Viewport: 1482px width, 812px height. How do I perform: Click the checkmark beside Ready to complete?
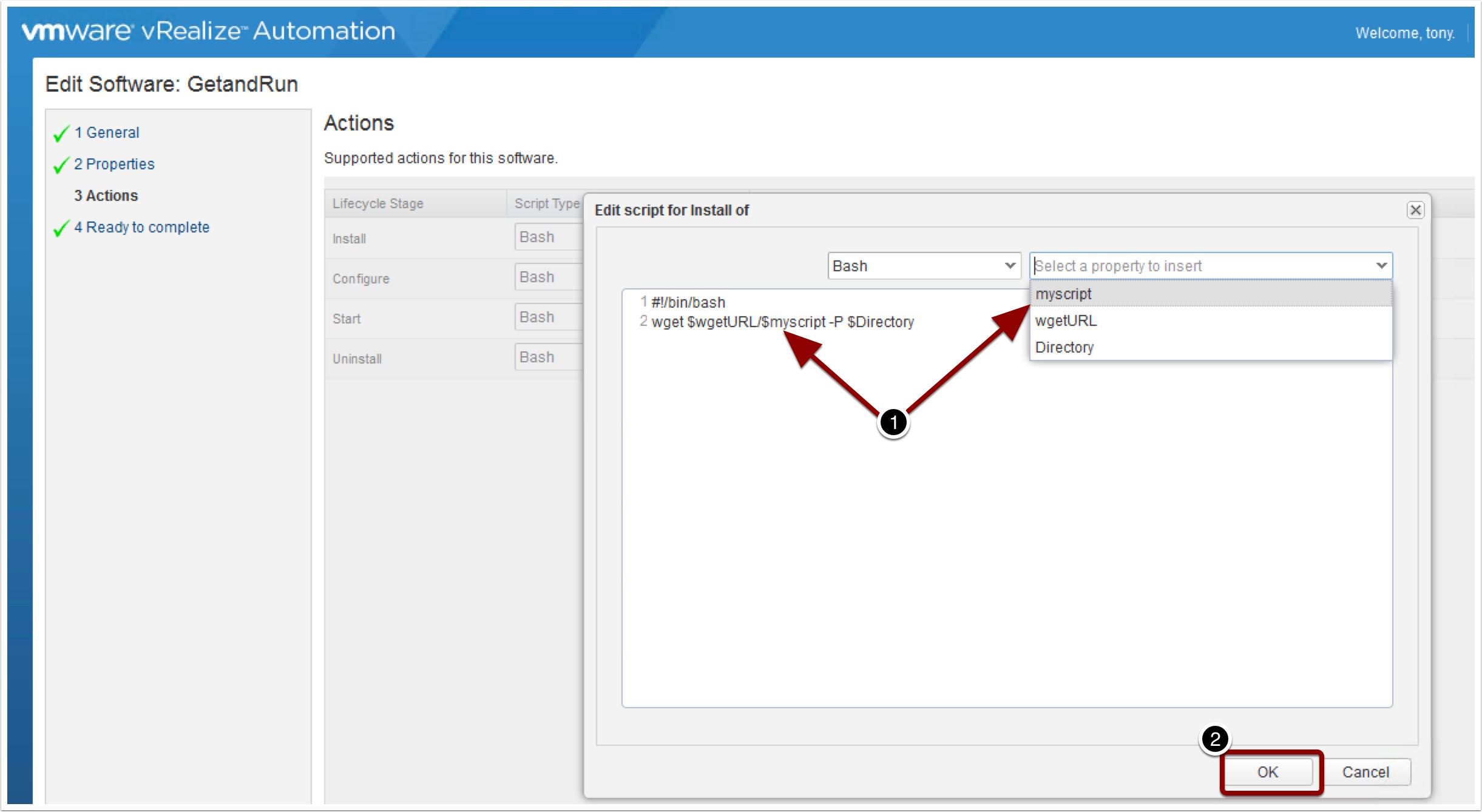click(x=61, y=228)
